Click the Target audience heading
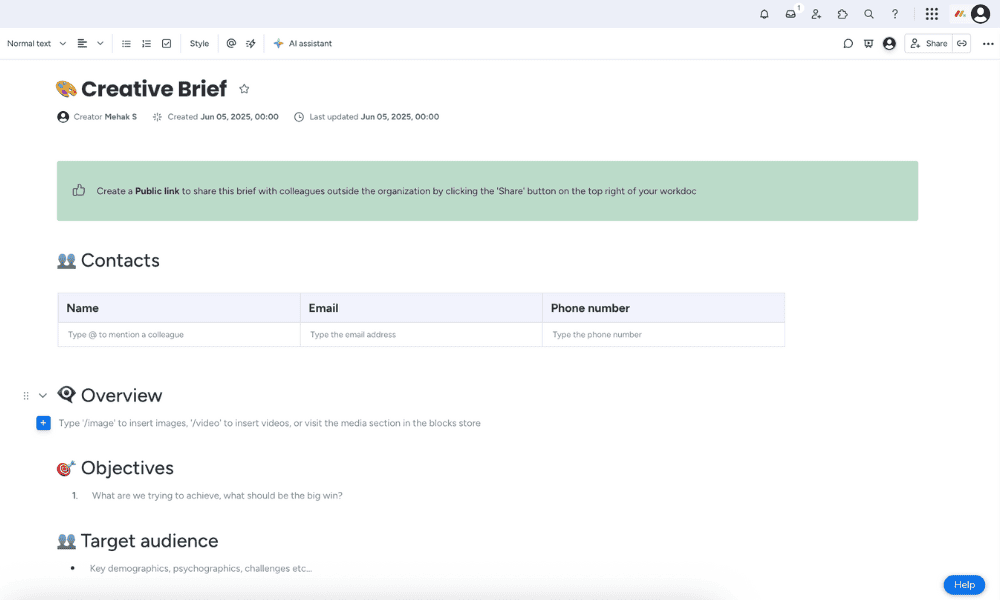Screen dimensions: 1000x600 (149, 541)
